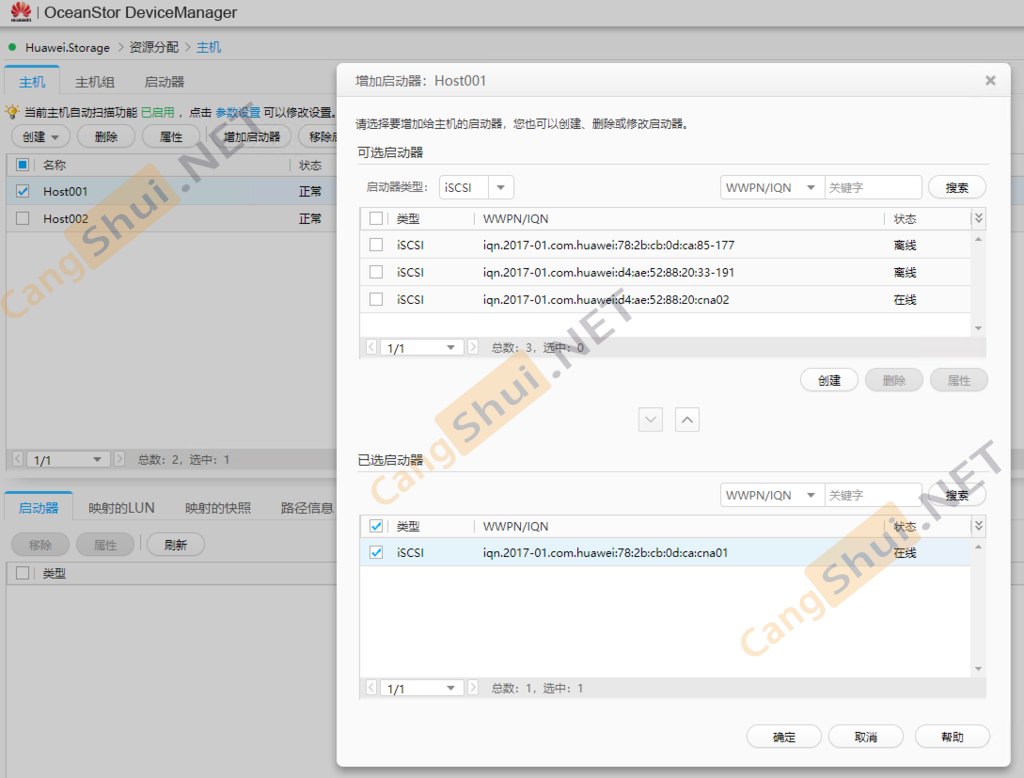Check the select-all box in available initiators
Image resolution: width=1024 pixels, height=778 pixels.
point(376,218)
